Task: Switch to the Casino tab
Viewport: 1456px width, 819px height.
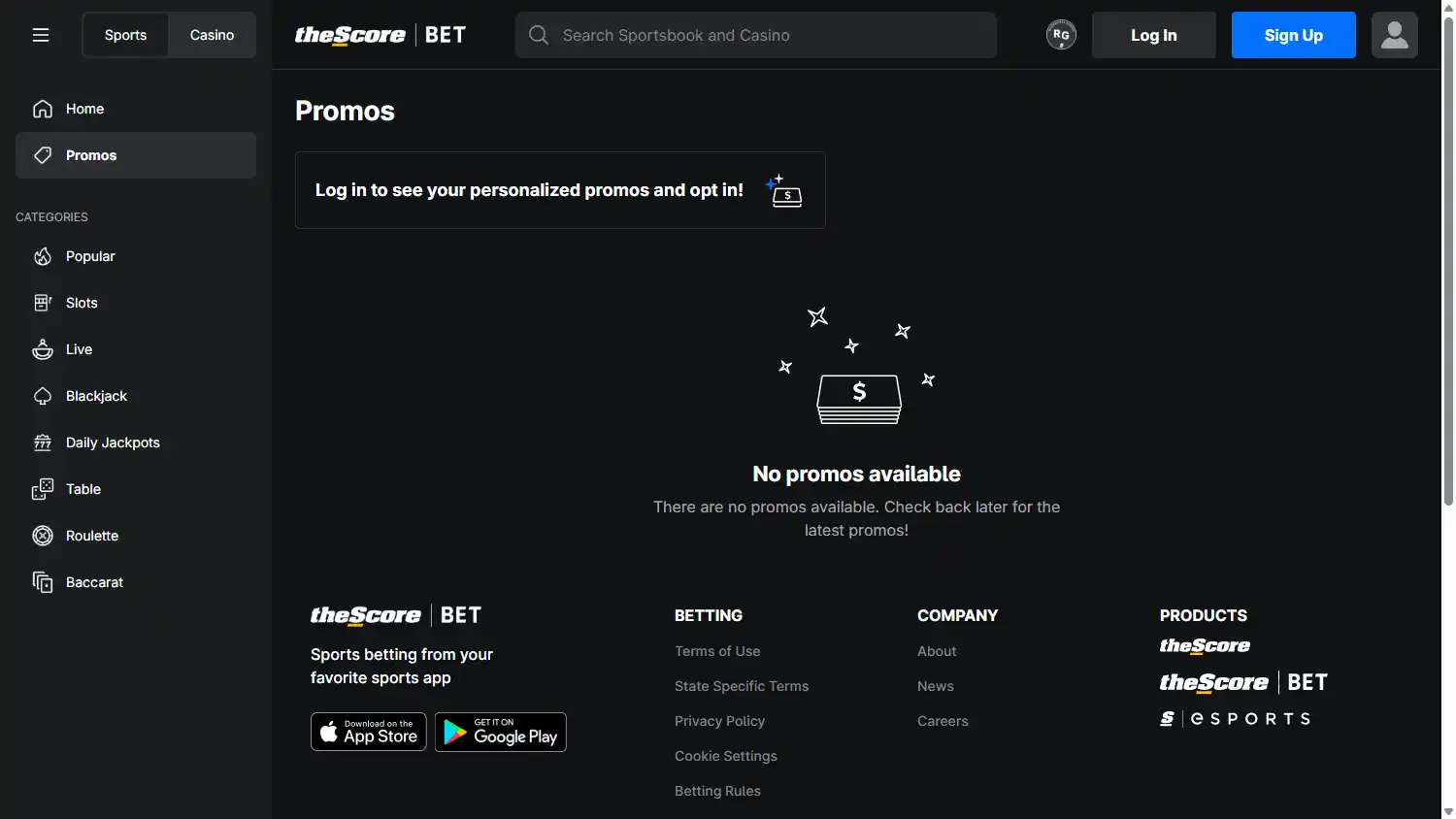Action: point(212,35)
